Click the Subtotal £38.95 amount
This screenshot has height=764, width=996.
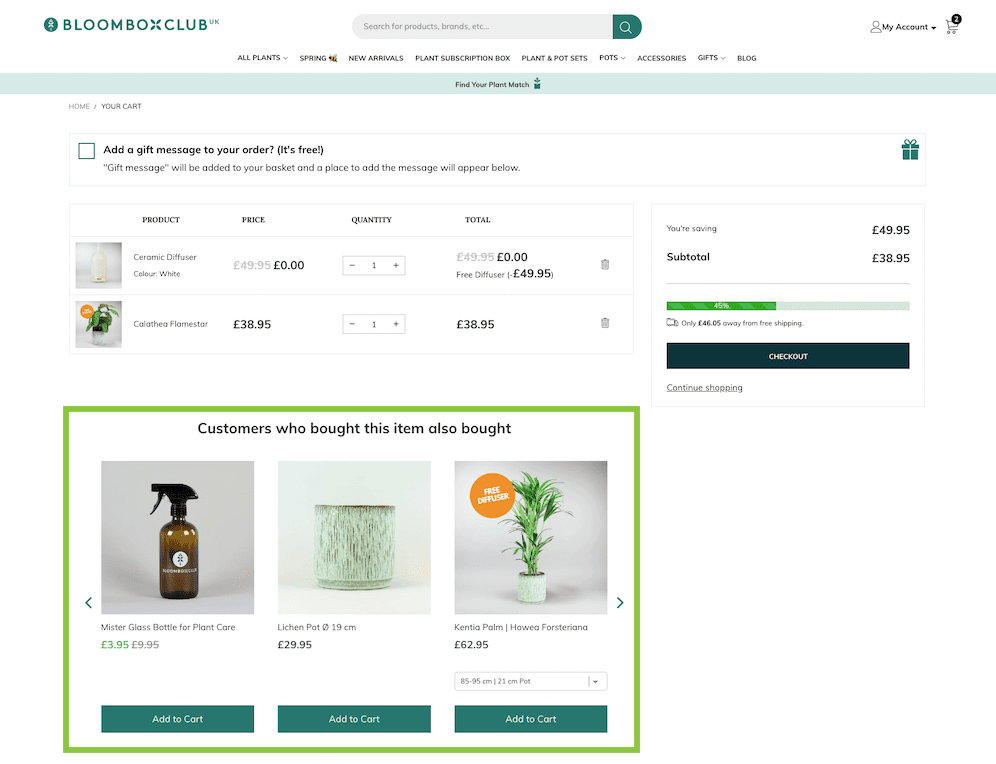891,258
